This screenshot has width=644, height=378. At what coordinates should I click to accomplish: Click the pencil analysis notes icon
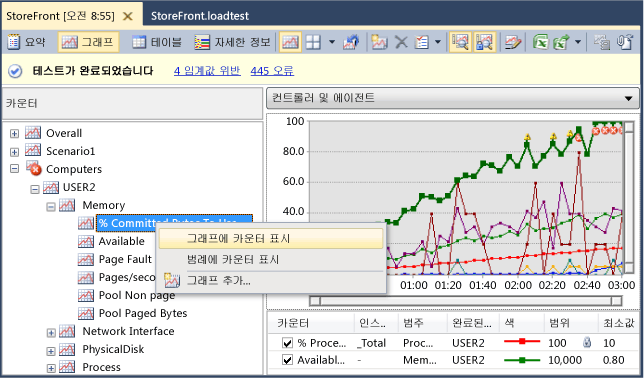513,42
